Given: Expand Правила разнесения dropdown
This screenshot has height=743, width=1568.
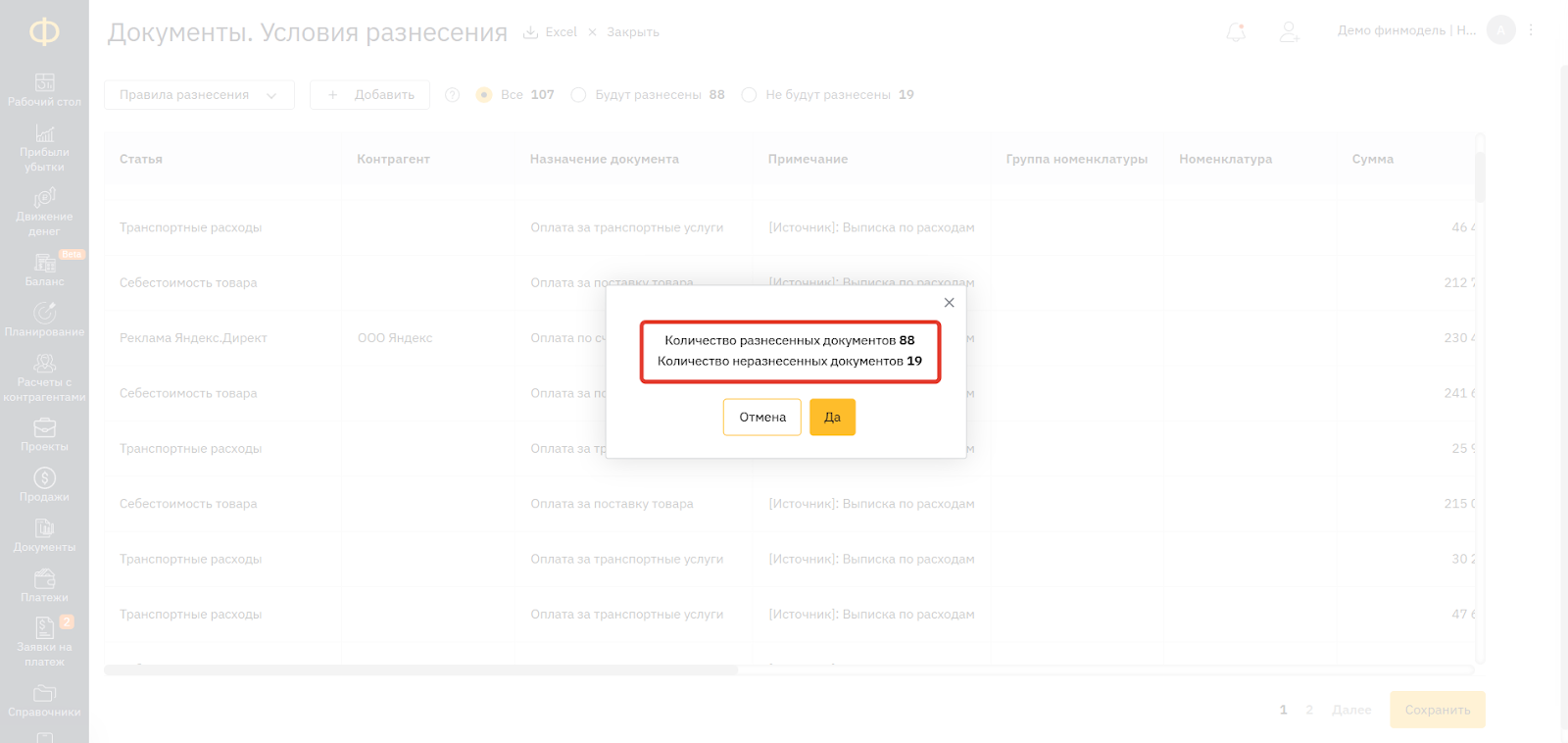Looking at the screenshot, I should click(x=199, y=95).
